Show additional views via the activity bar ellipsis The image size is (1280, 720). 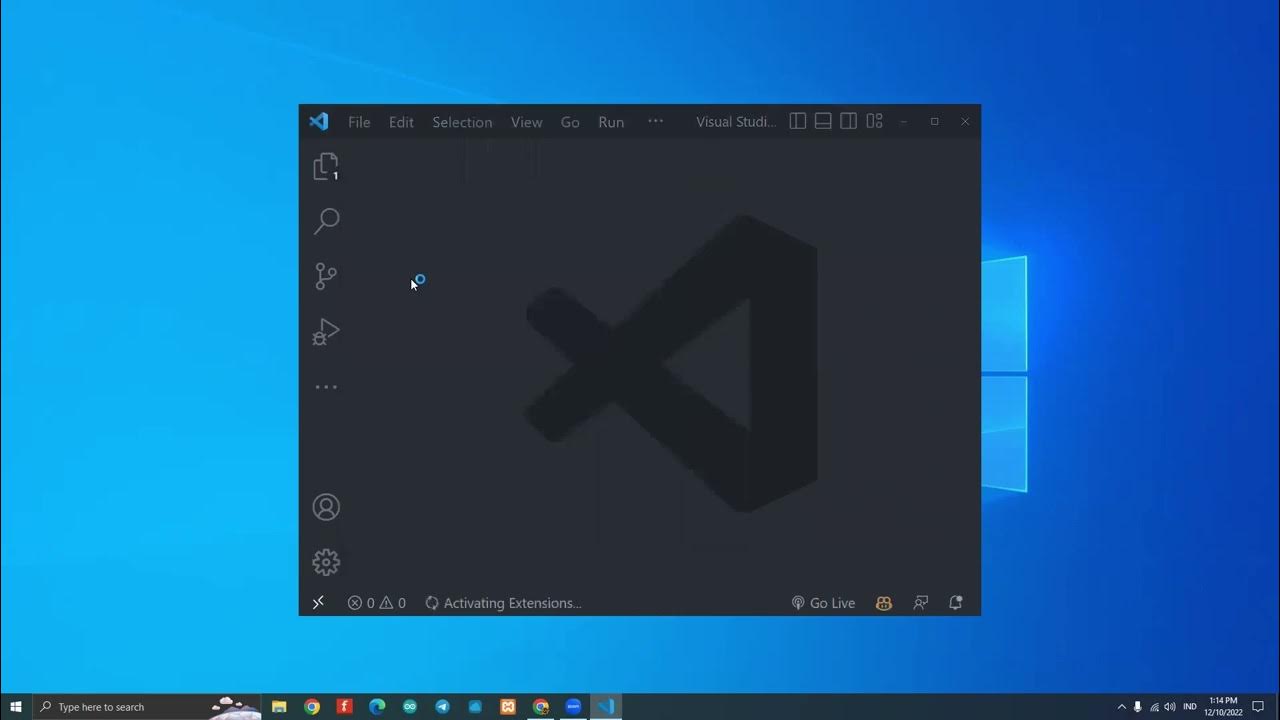[326, 387]
